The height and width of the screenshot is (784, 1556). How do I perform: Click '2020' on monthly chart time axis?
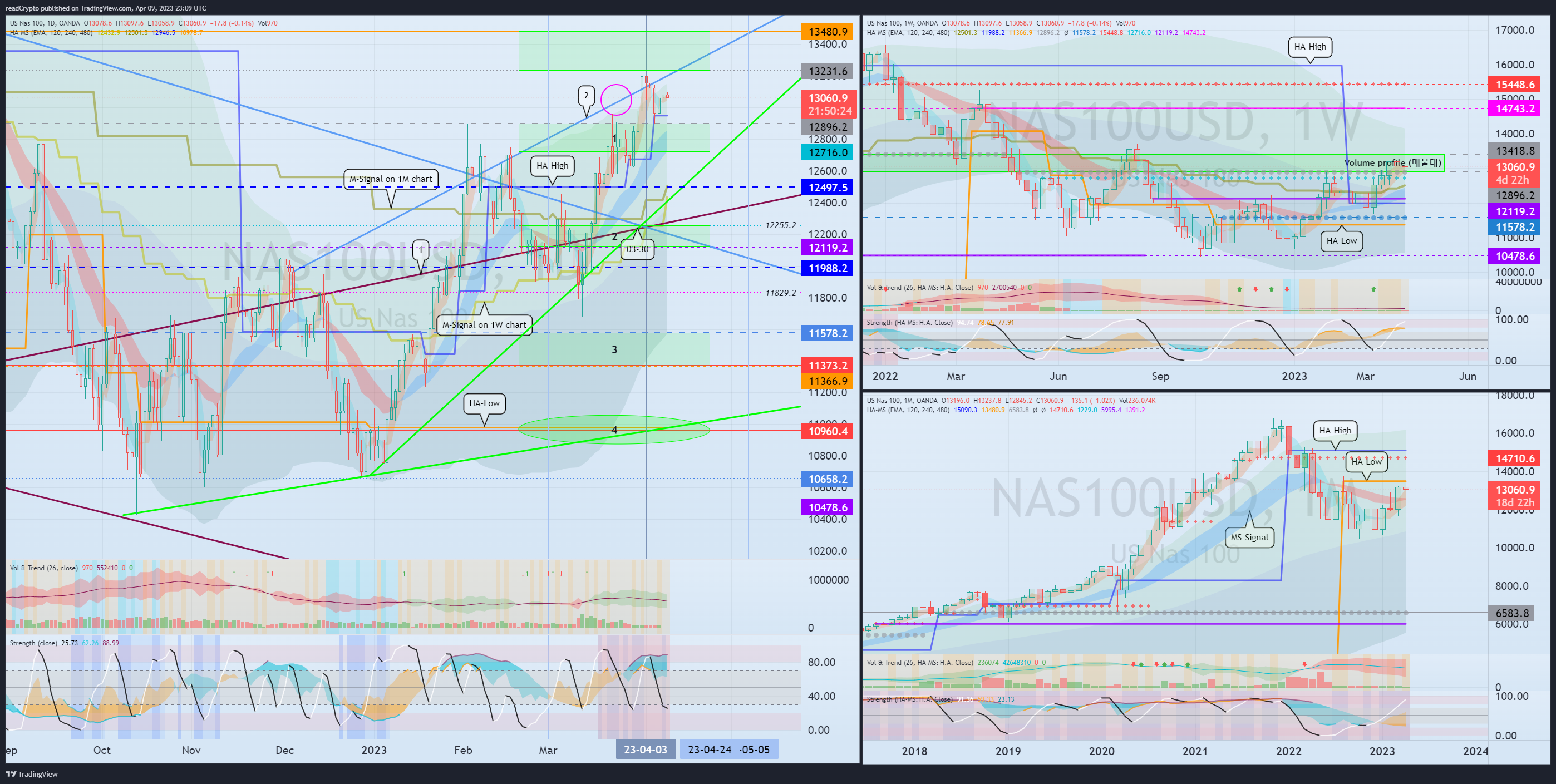pyautogui.click(x=1102, y=751)
